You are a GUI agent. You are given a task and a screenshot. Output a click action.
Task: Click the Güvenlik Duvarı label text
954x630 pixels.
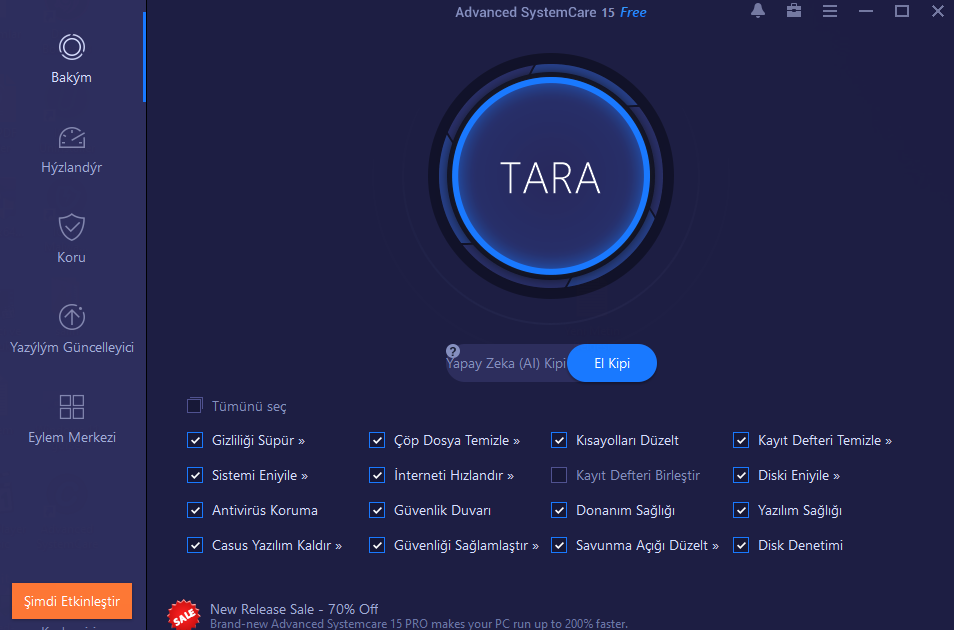[442, 511]
